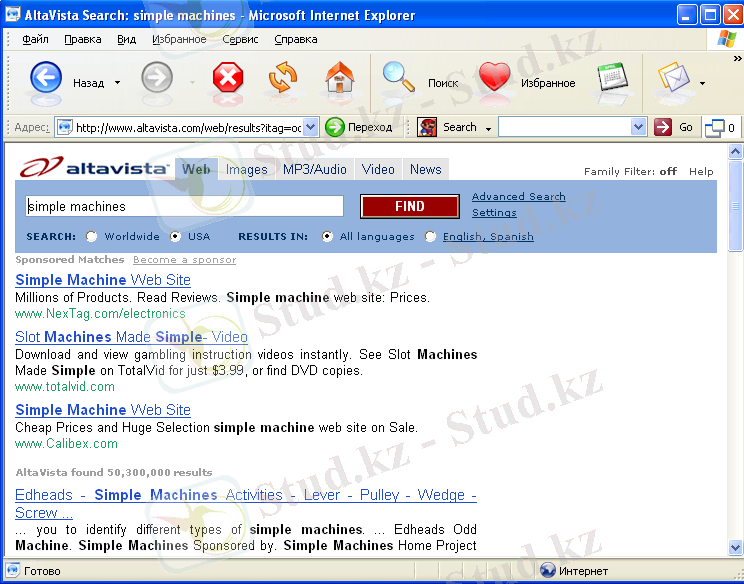The height and width of the screenshot is (584, 744).
Task: Click the www.totalvid.com green URL text
Action: click(65, 387)
